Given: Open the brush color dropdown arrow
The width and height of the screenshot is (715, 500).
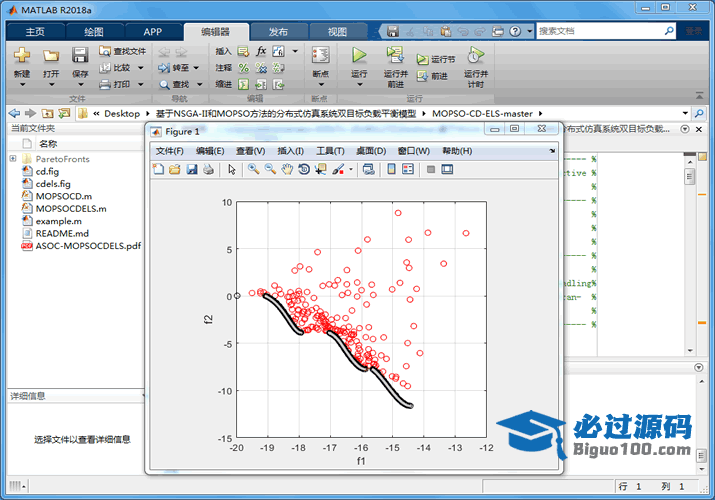Looking at the screenshot, I should (351, 170).
